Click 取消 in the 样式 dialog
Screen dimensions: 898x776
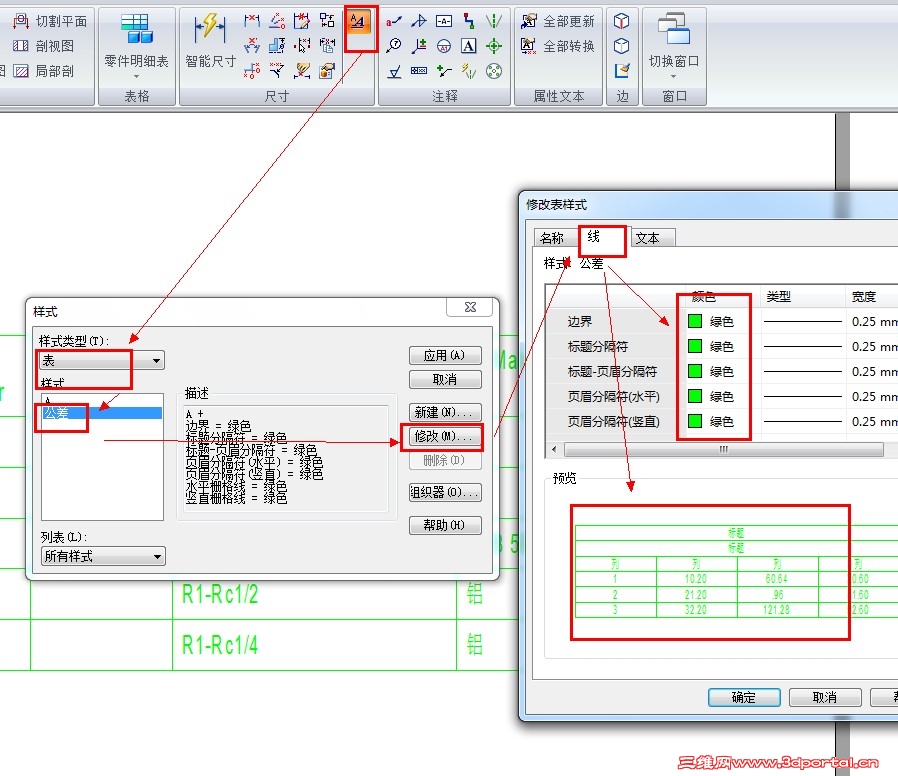(x=445, y=379)
